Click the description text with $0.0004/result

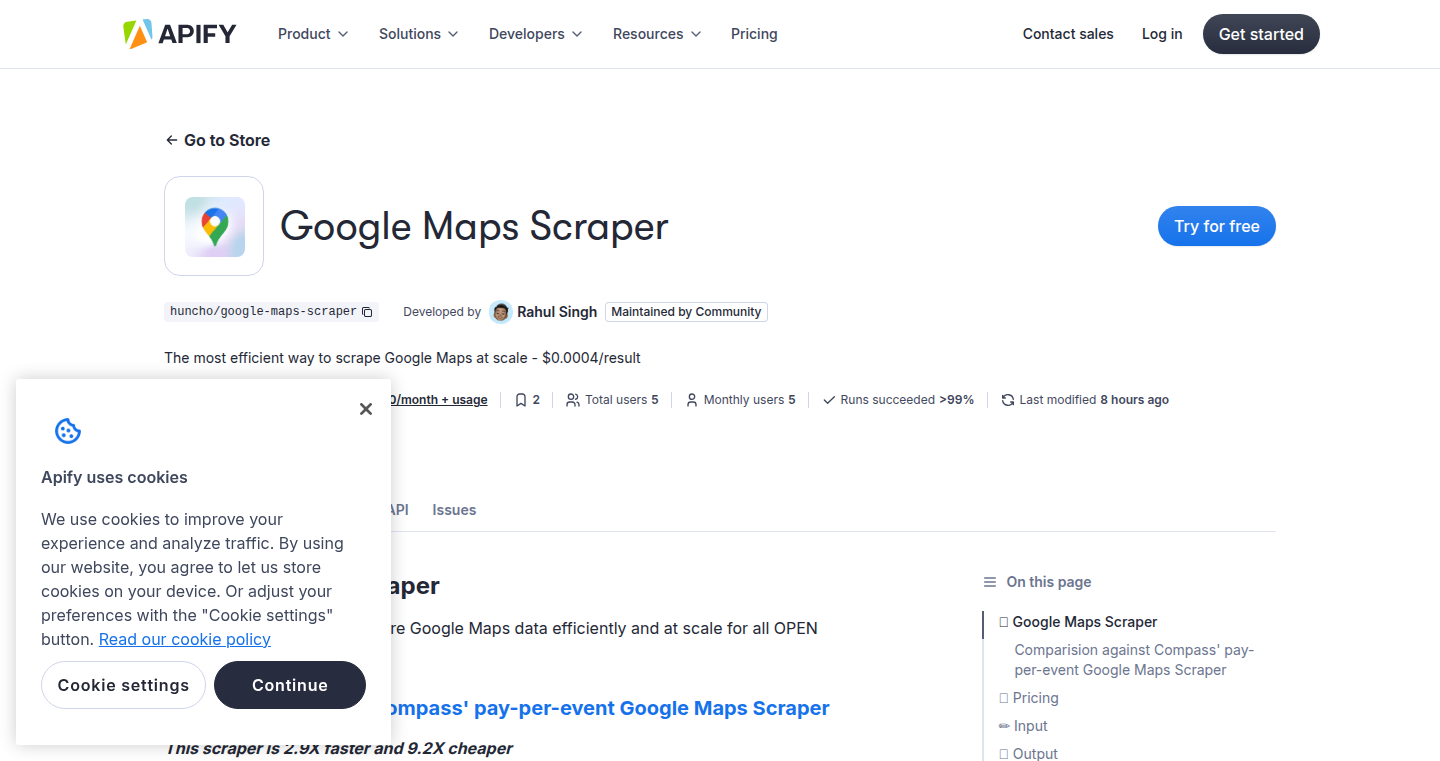403,358
